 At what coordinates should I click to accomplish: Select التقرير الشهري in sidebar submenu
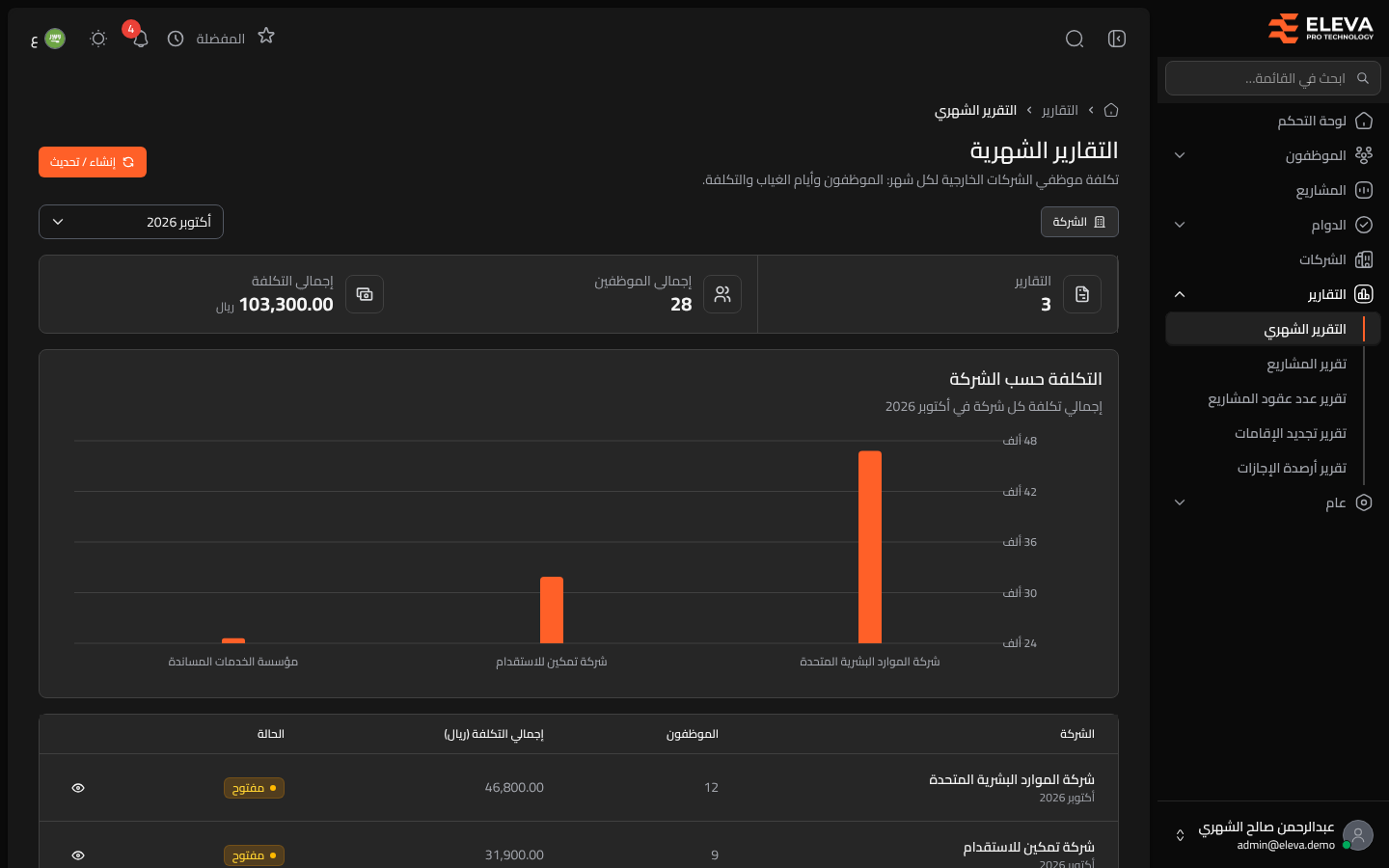coord(1273,329)
